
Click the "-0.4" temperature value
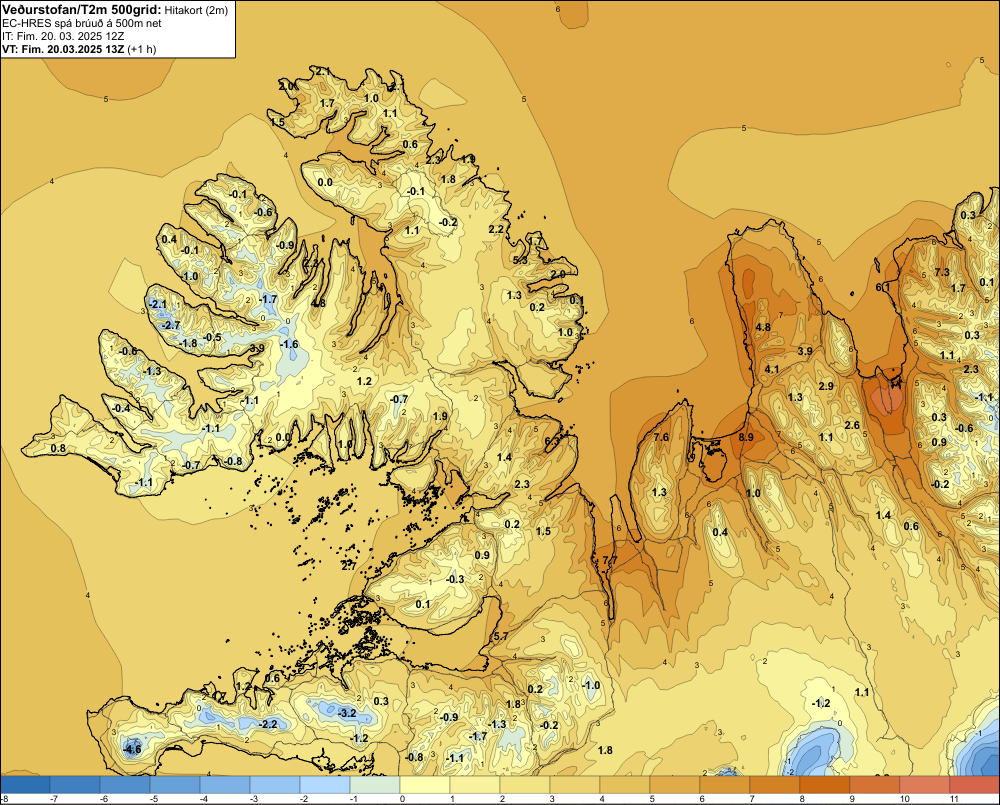[x=121, y=408]
